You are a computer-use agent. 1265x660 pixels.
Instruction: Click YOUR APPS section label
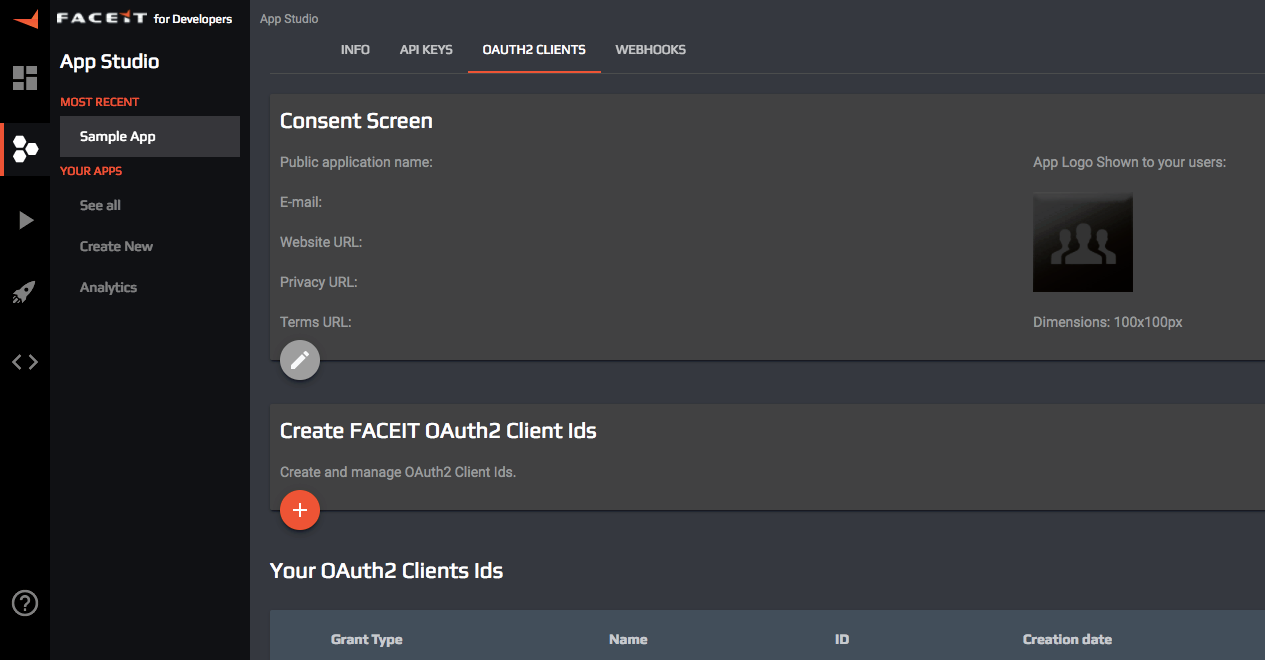pos(91,171)
